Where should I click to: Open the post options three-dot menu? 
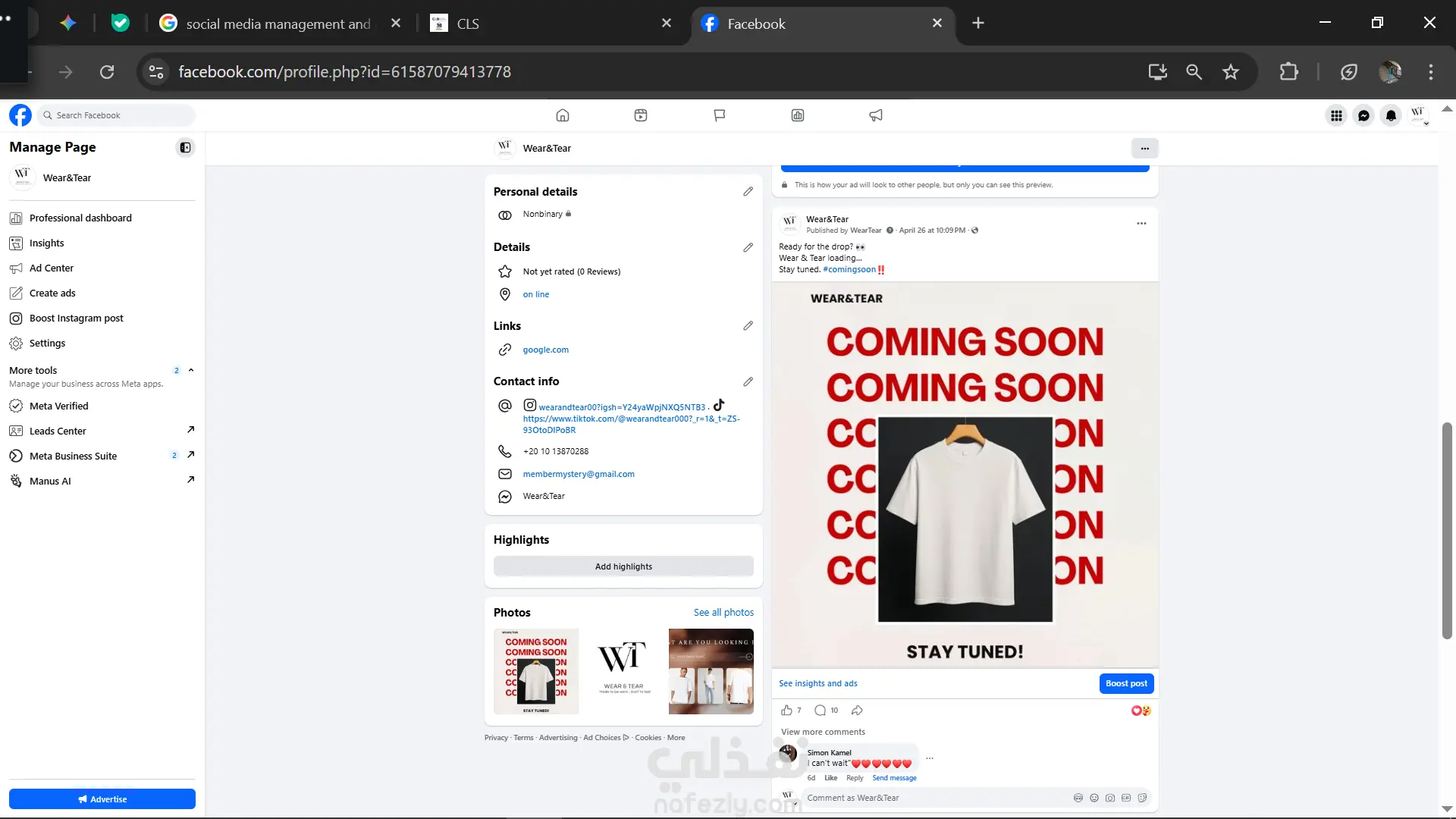tap(1141, 224)
